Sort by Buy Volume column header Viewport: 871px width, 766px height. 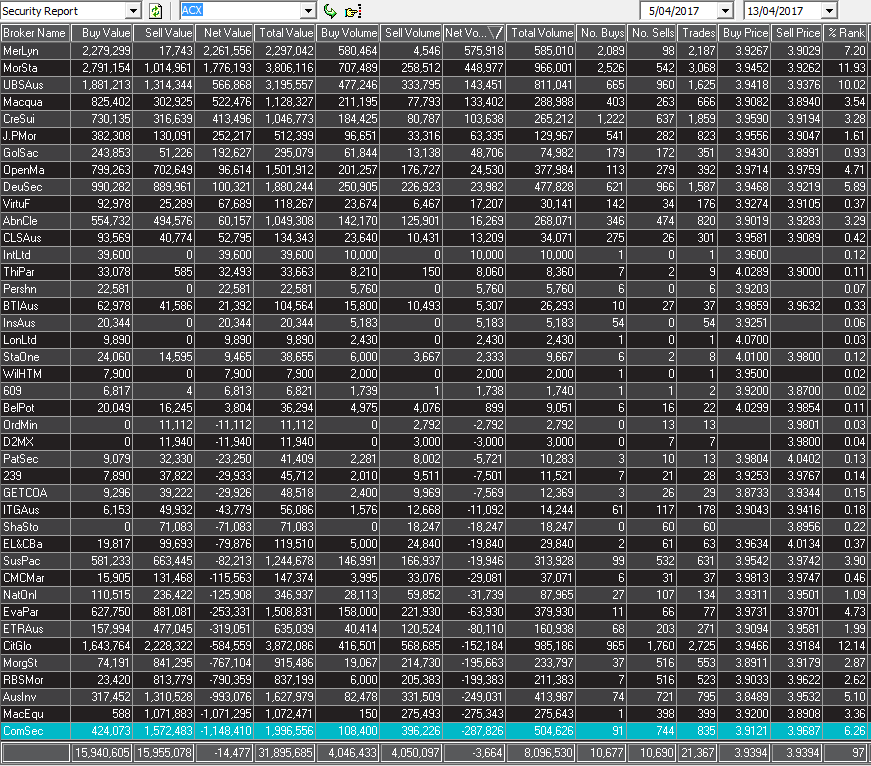pos(348,33)
